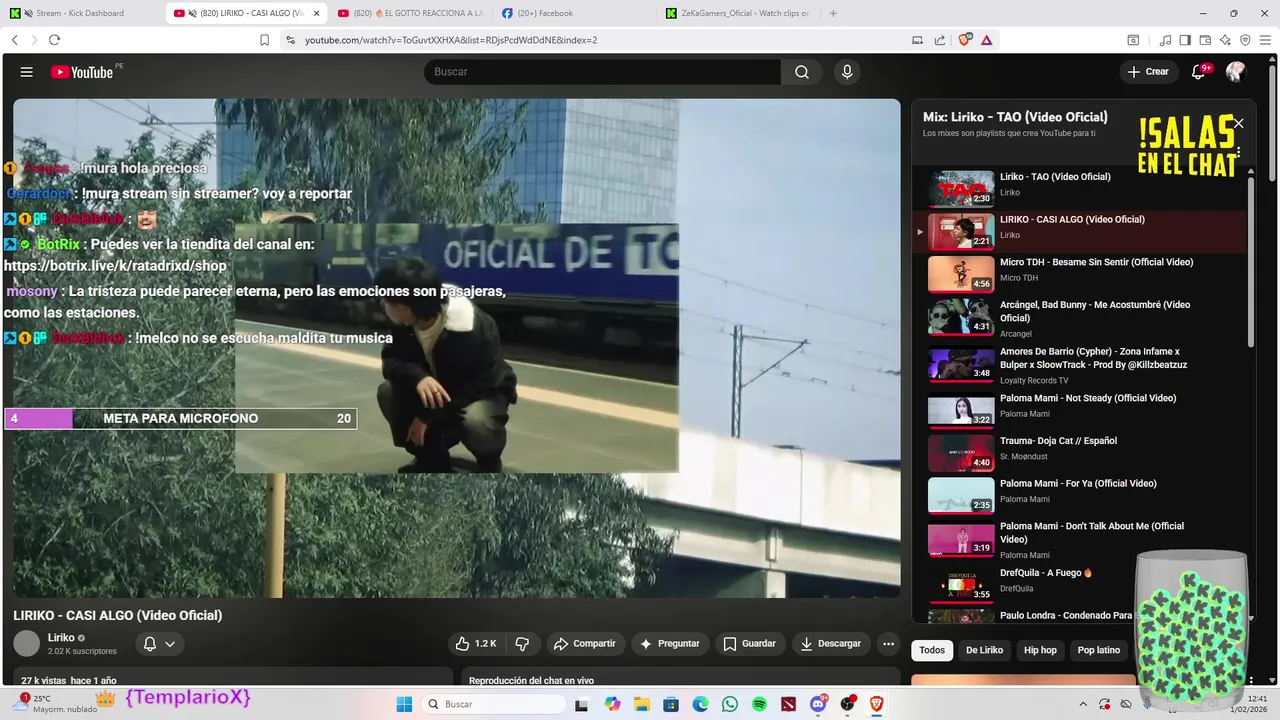Bookmark this page in address bar

[x=264, y=40]
